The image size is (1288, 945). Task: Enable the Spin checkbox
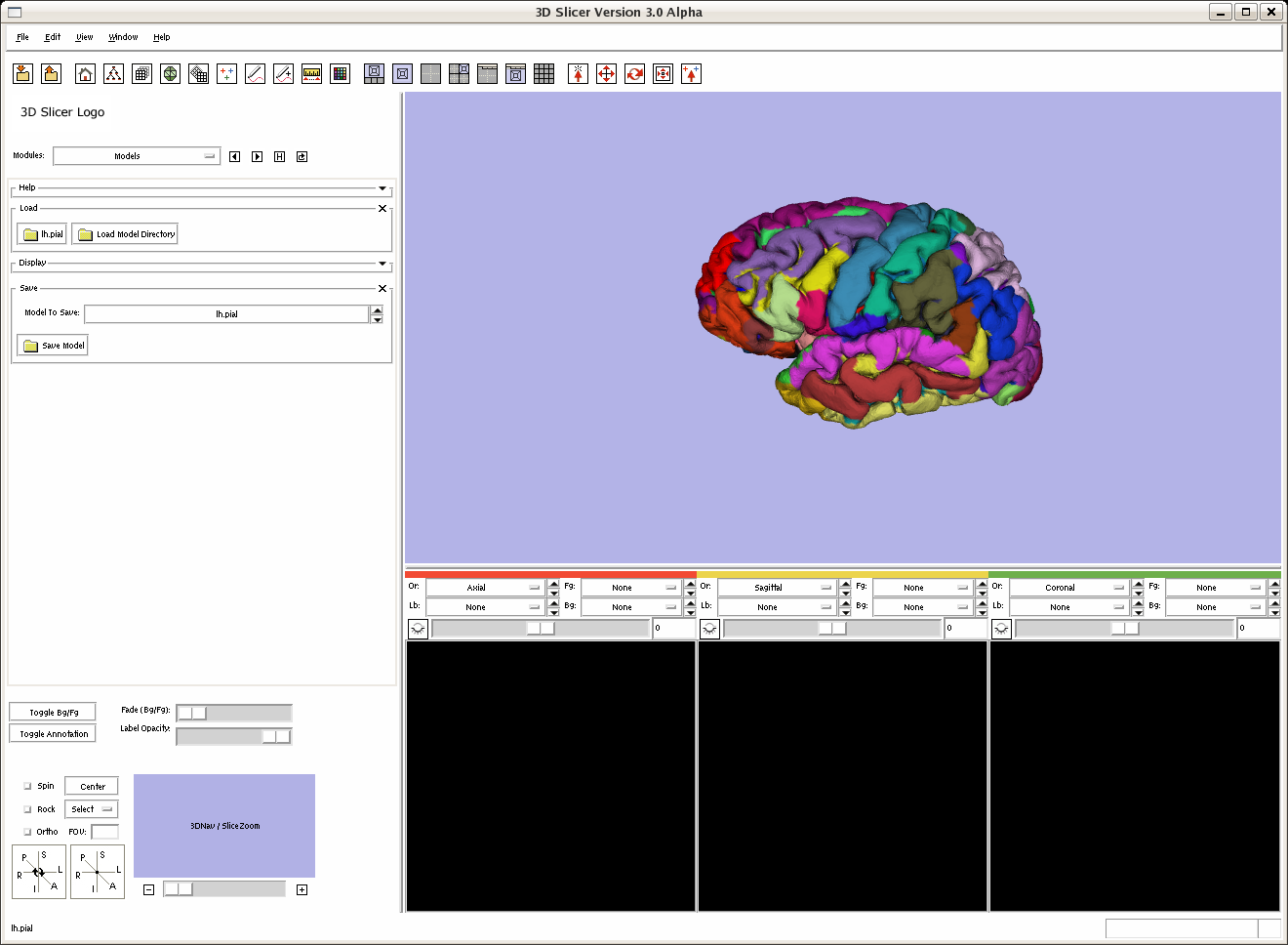27,786
